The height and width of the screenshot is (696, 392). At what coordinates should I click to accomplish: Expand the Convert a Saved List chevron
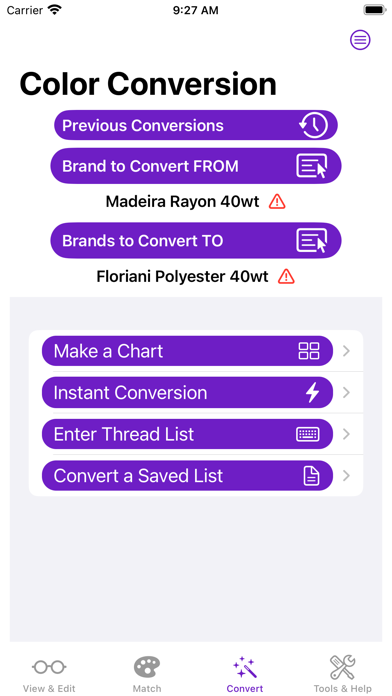[346, 476]
